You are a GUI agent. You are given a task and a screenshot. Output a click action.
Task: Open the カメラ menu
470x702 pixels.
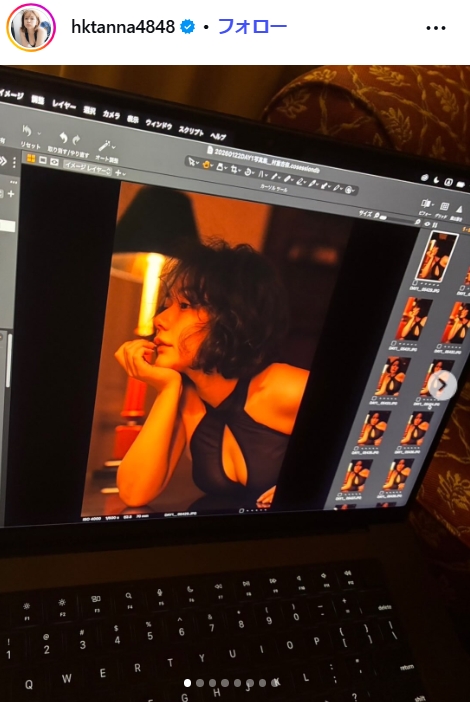111,114
